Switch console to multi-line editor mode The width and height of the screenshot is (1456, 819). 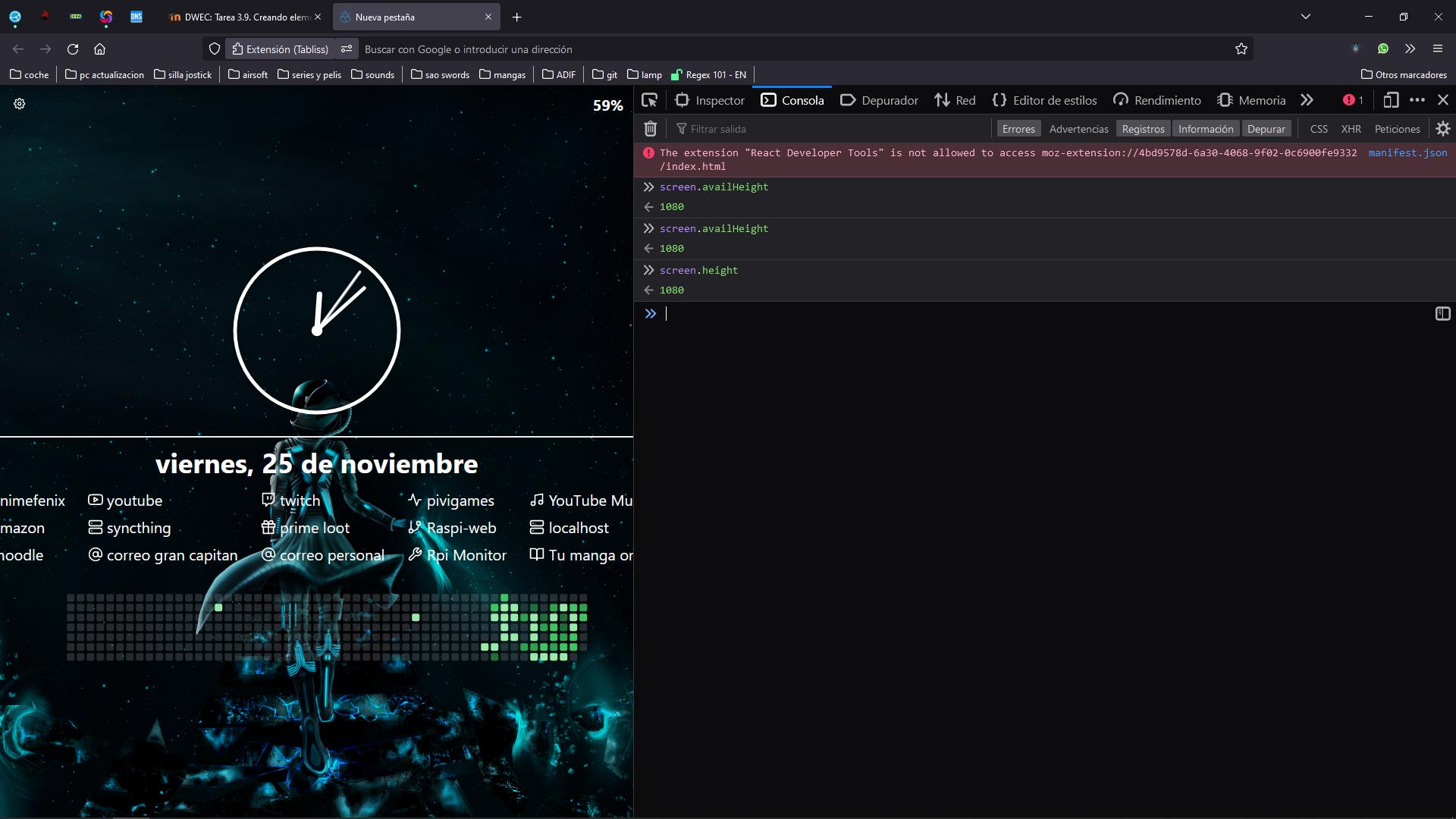click(1442, 314)
